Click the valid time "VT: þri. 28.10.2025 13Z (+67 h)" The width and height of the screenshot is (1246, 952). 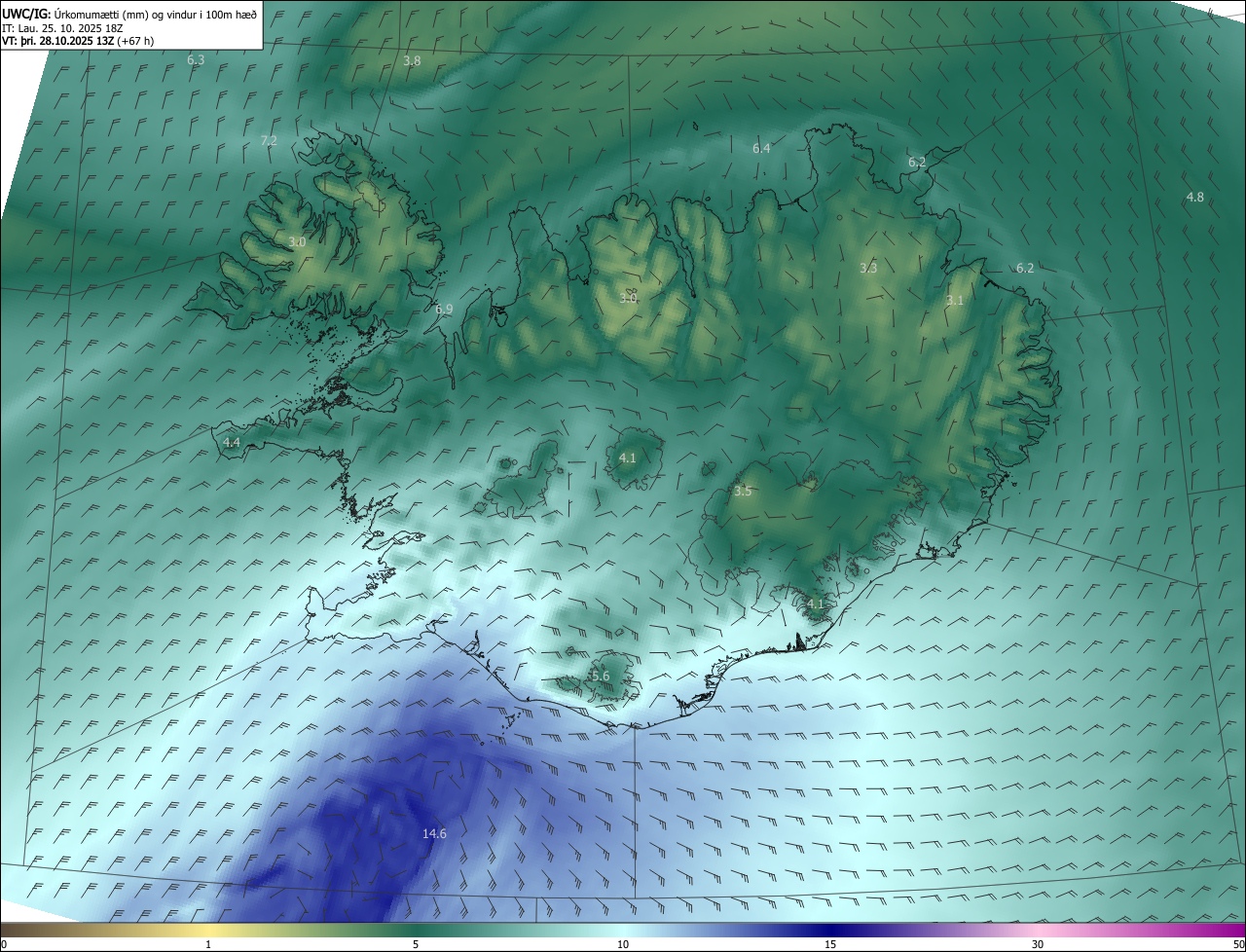pos(77,41)
